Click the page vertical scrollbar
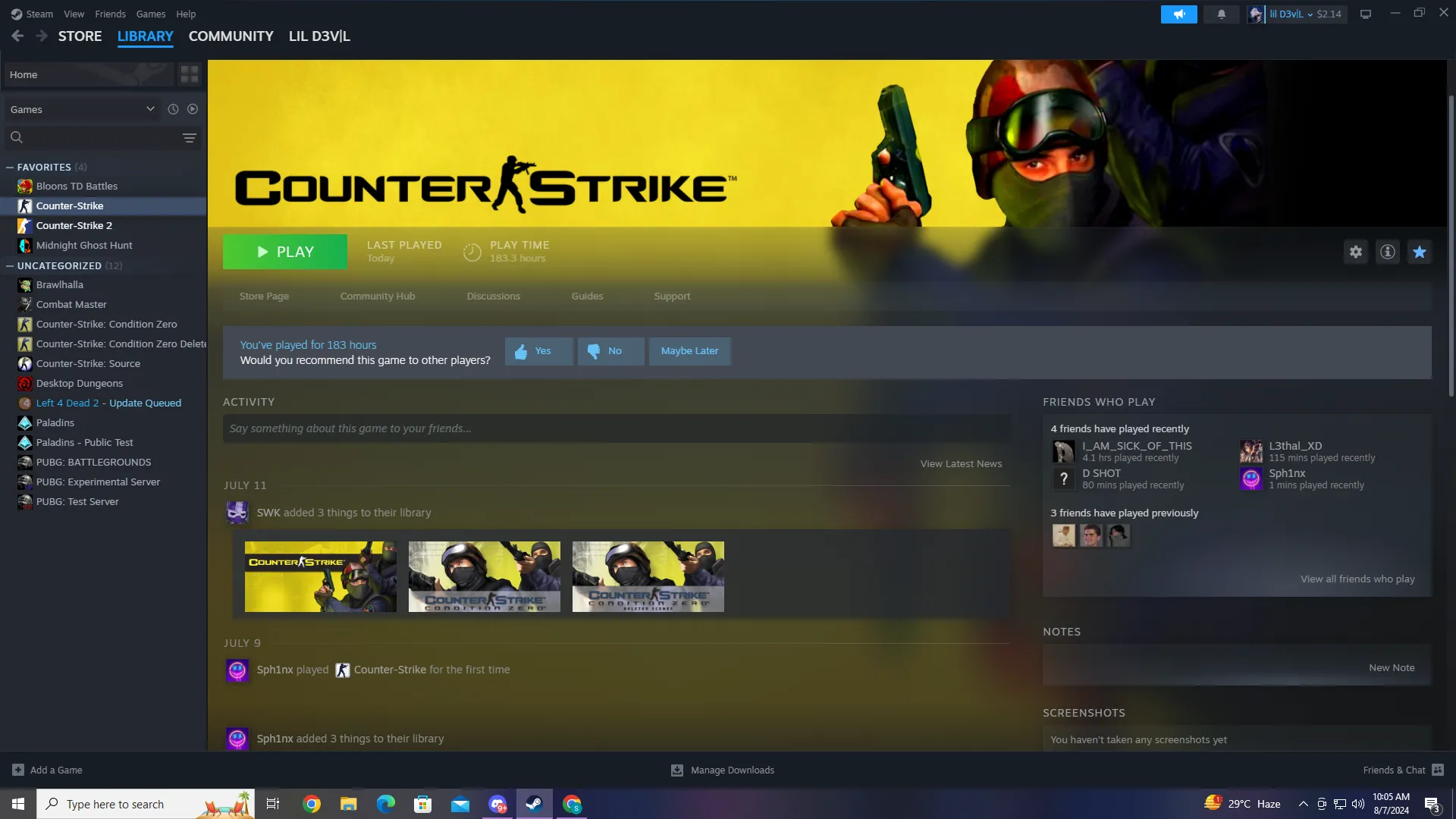This screenshot has height=819, width=1456. tap(1451, 243)
